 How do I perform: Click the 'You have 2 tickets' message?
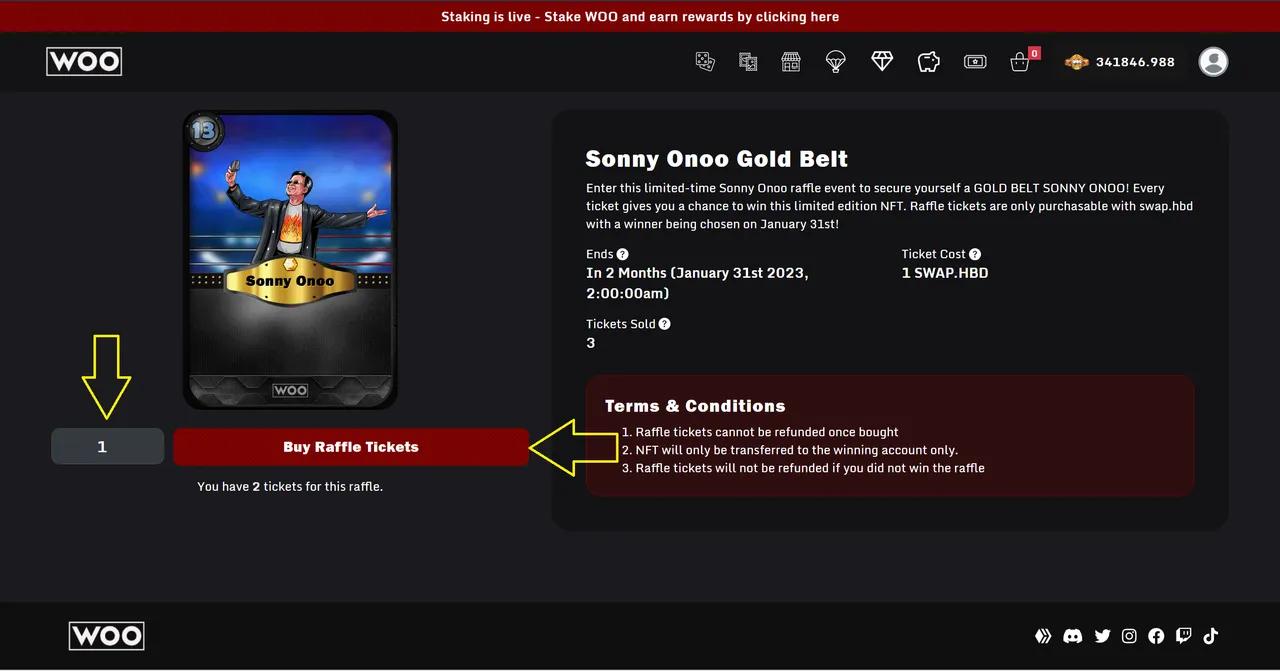[x=290, y=487]
